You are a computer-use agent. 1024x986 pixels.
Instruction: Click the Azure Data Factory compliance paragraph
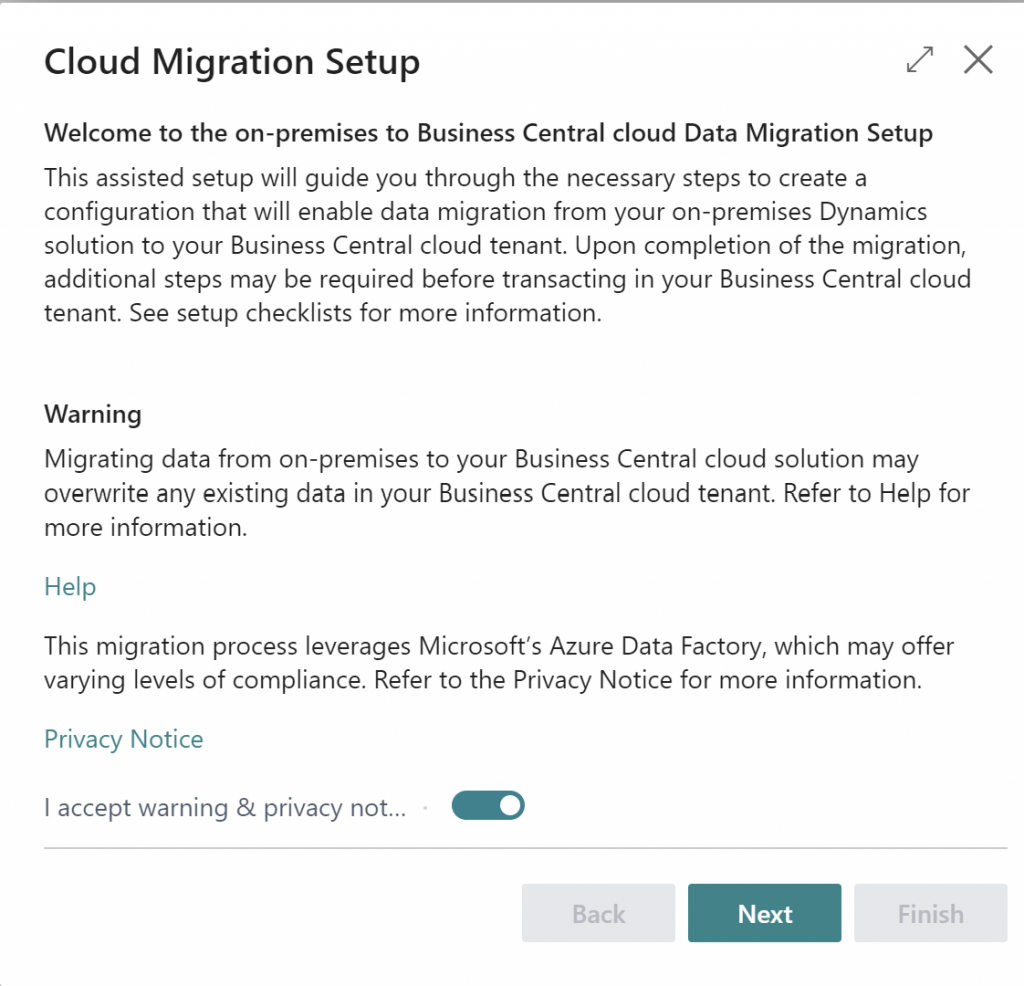(x=499, y=663)
